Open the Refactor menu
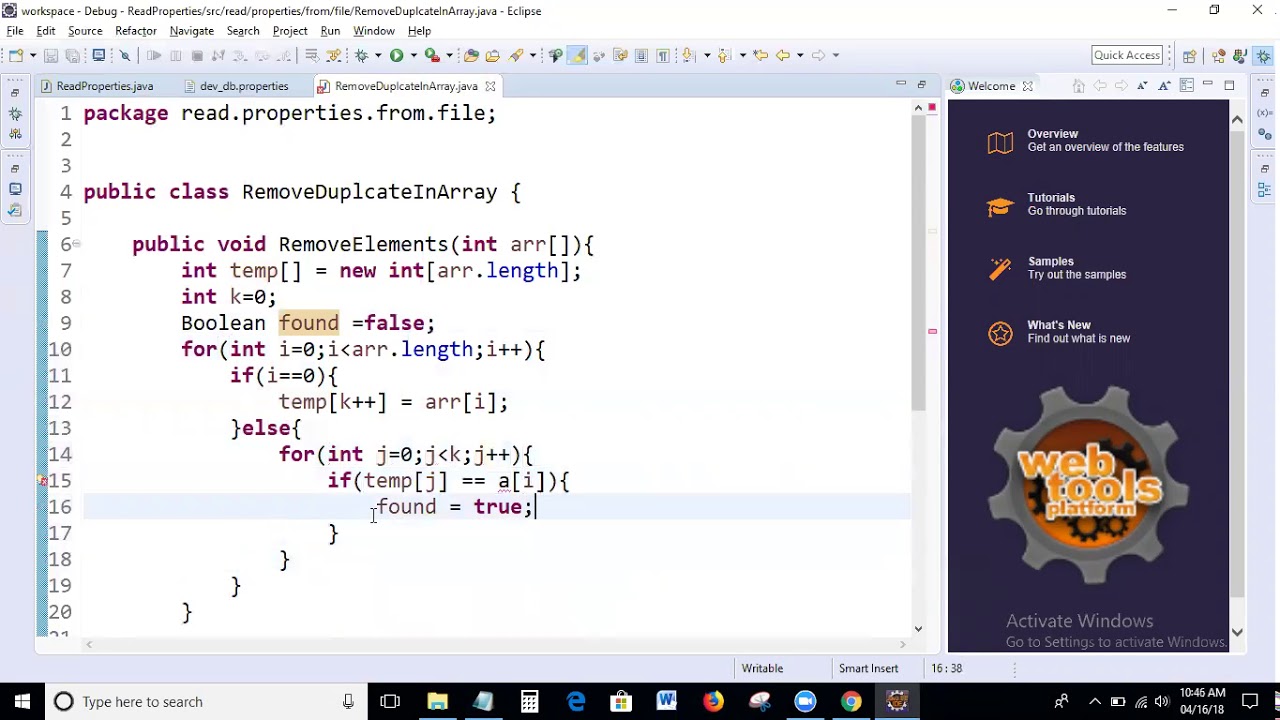 (x=137, y=30)
